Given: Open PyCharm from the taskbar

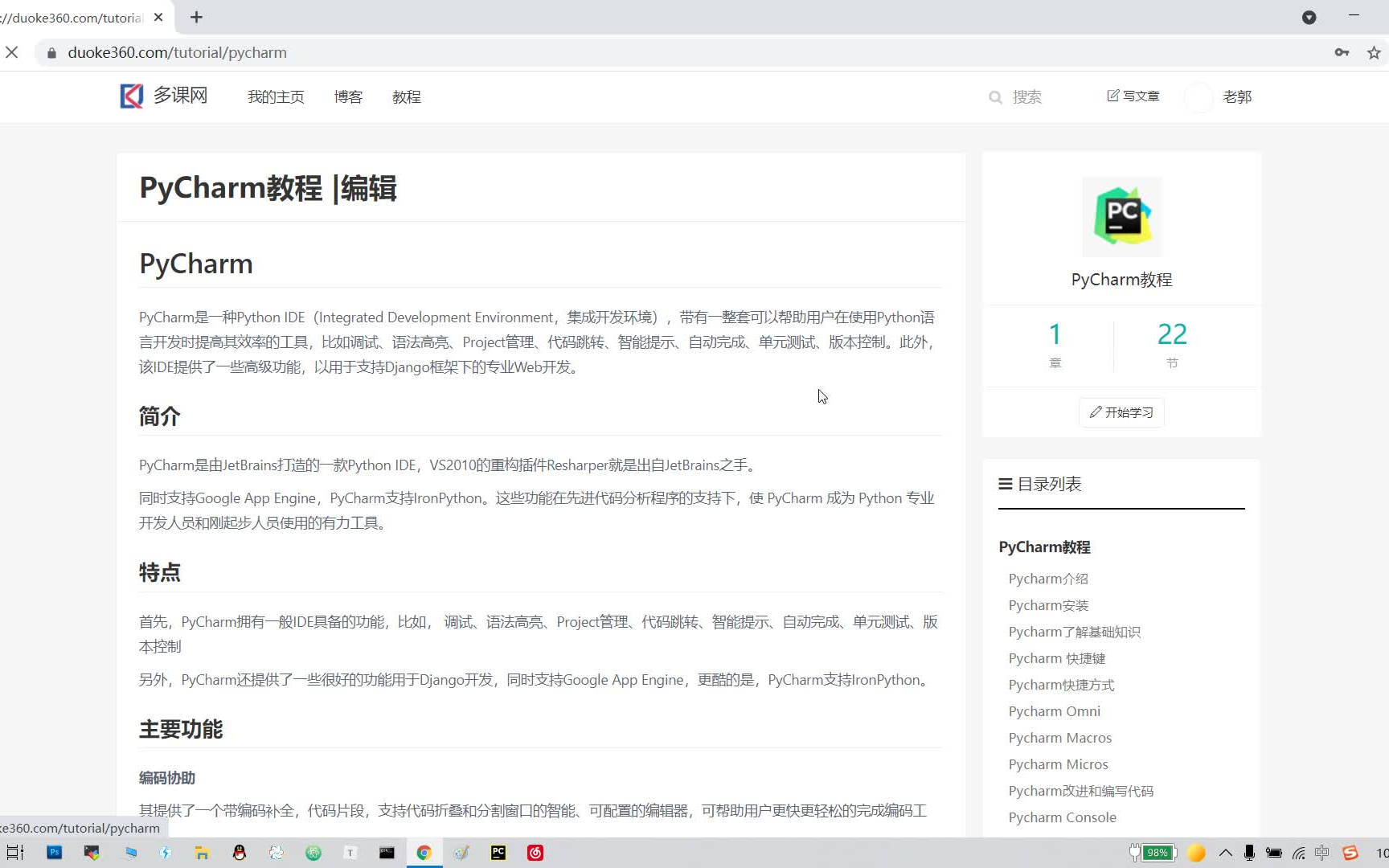Looking at the screenshot, I should [498, 853].
